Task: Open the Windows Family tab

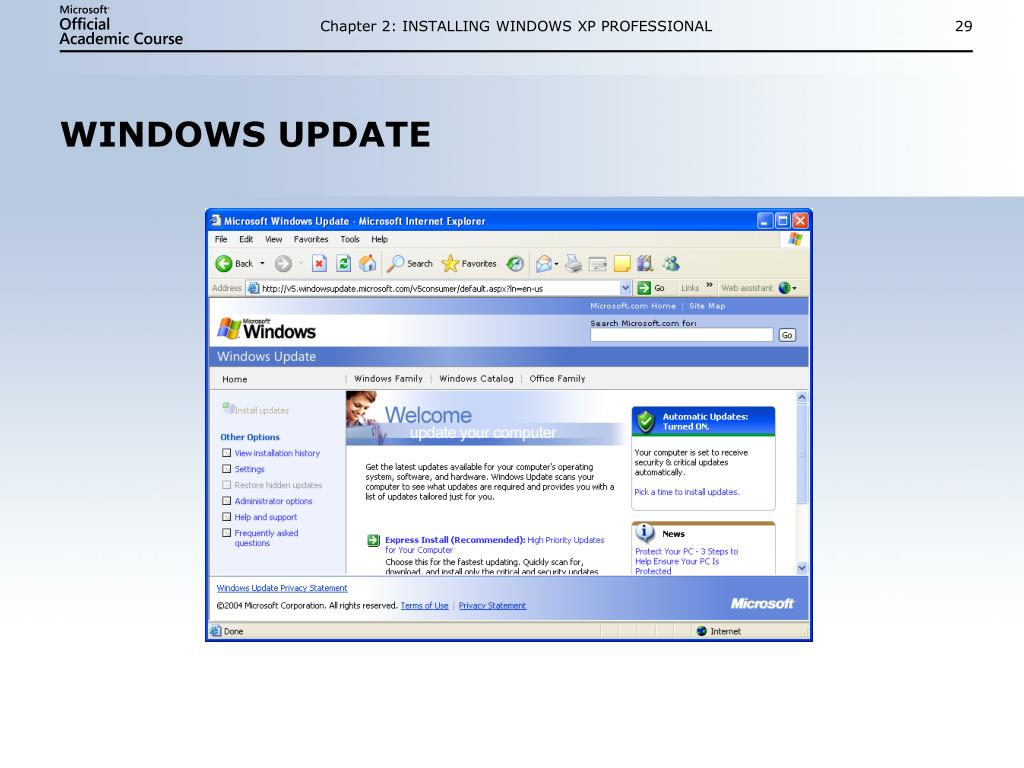Action: pos(388,379)
